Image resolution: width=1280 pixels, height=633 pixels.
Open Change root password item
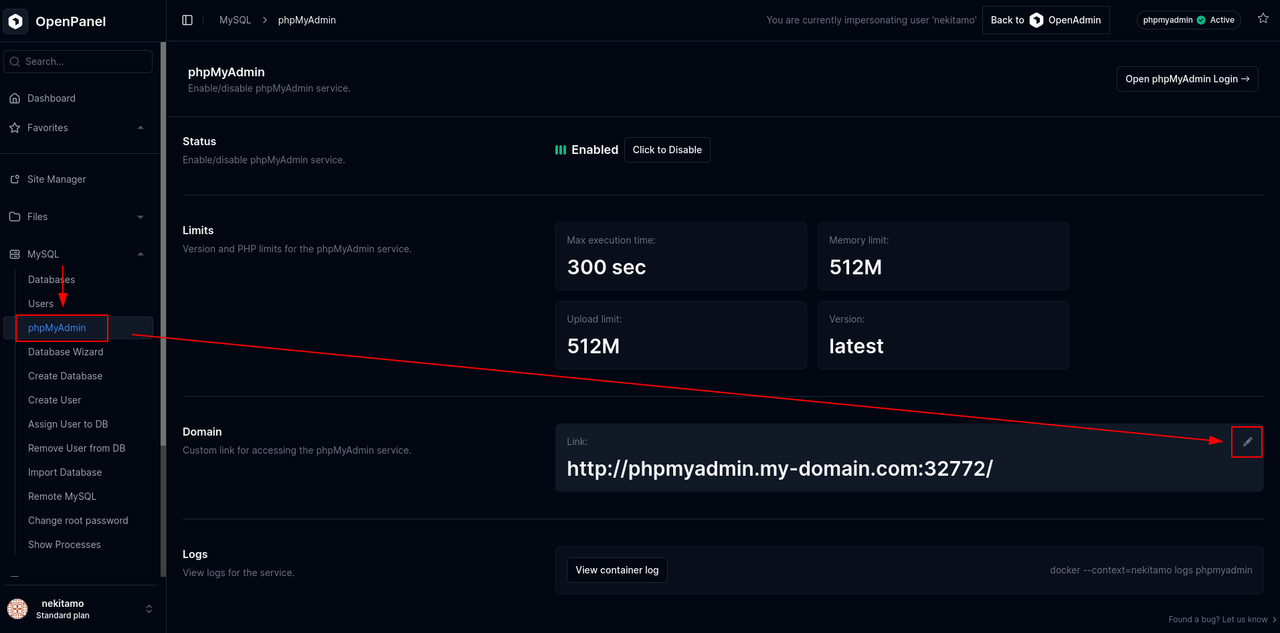(78, 520)
